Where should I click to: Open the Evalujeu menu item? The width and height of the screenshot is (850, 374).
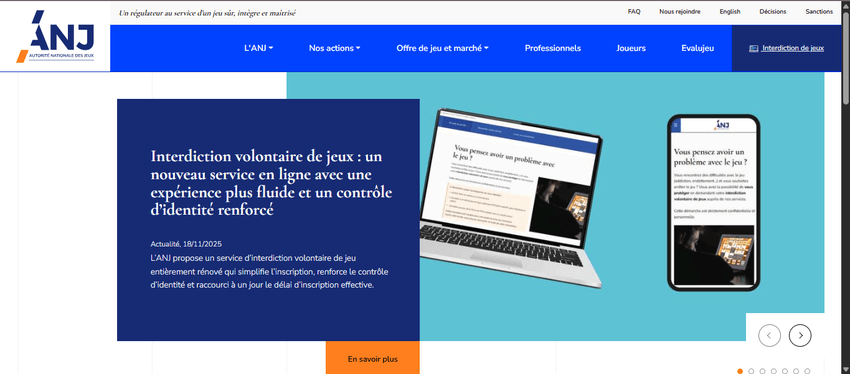698,48
